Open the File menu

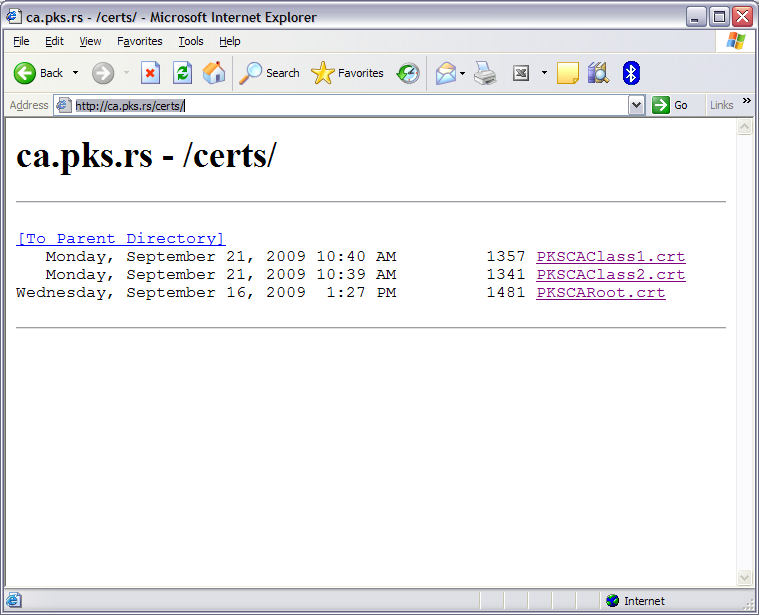pos(21,41)
